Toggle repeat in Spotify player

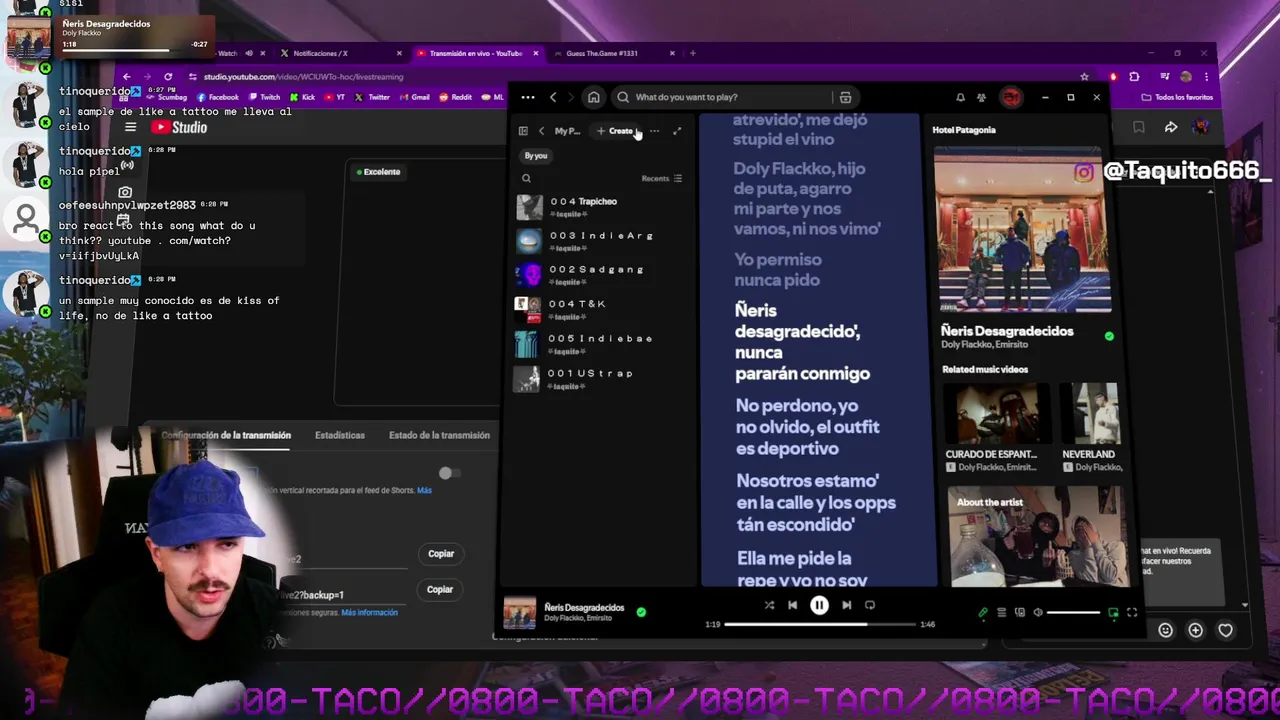(x=869, y=605)
